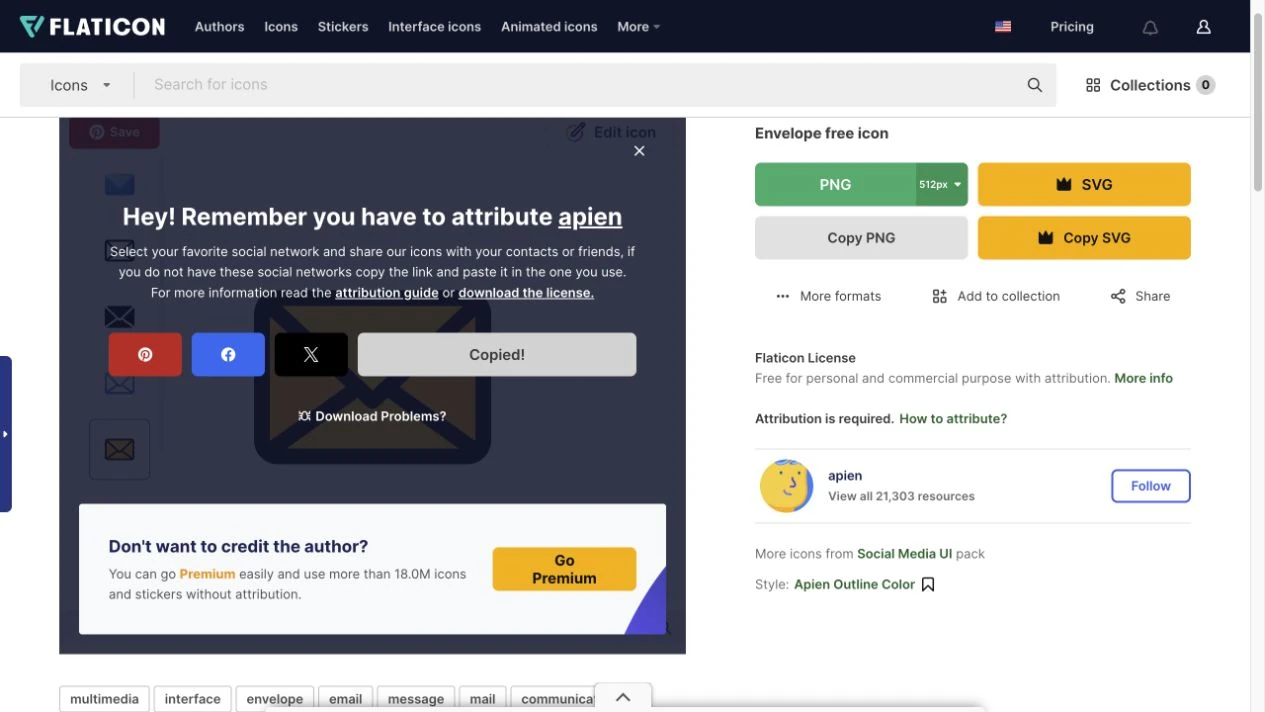1265x712 pixels.
Task: Follow the author apien
Action: click(x=1150, y=486)
